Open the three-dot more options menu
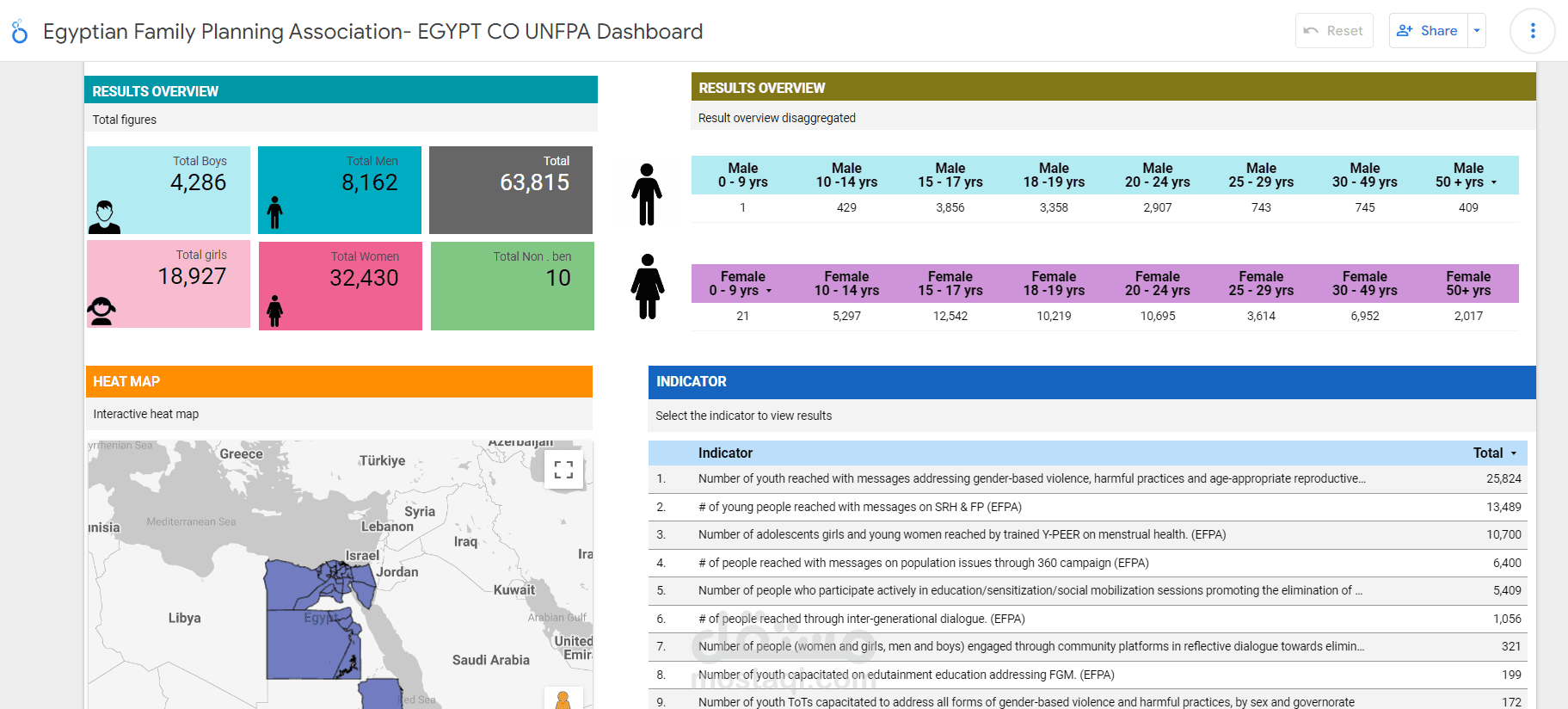 1532,31
